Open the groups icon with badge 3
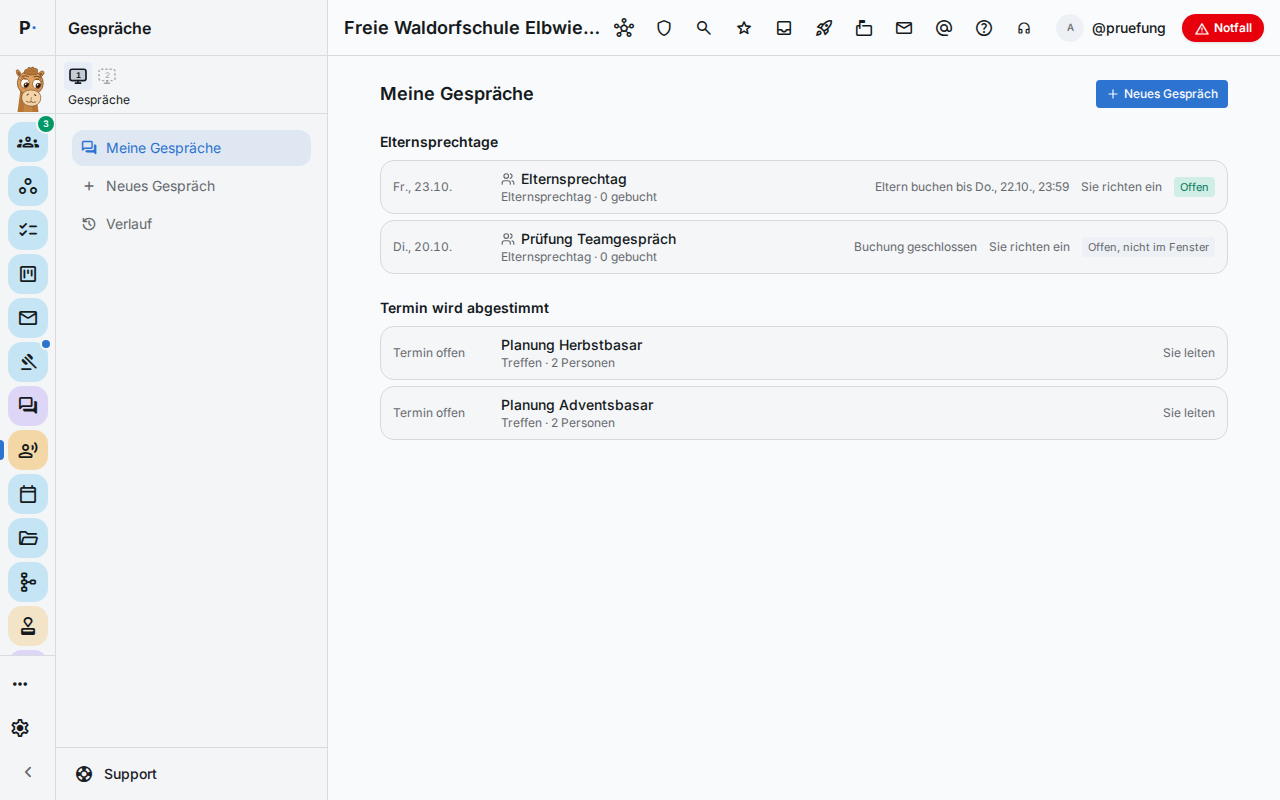 (x=28, y=142)
